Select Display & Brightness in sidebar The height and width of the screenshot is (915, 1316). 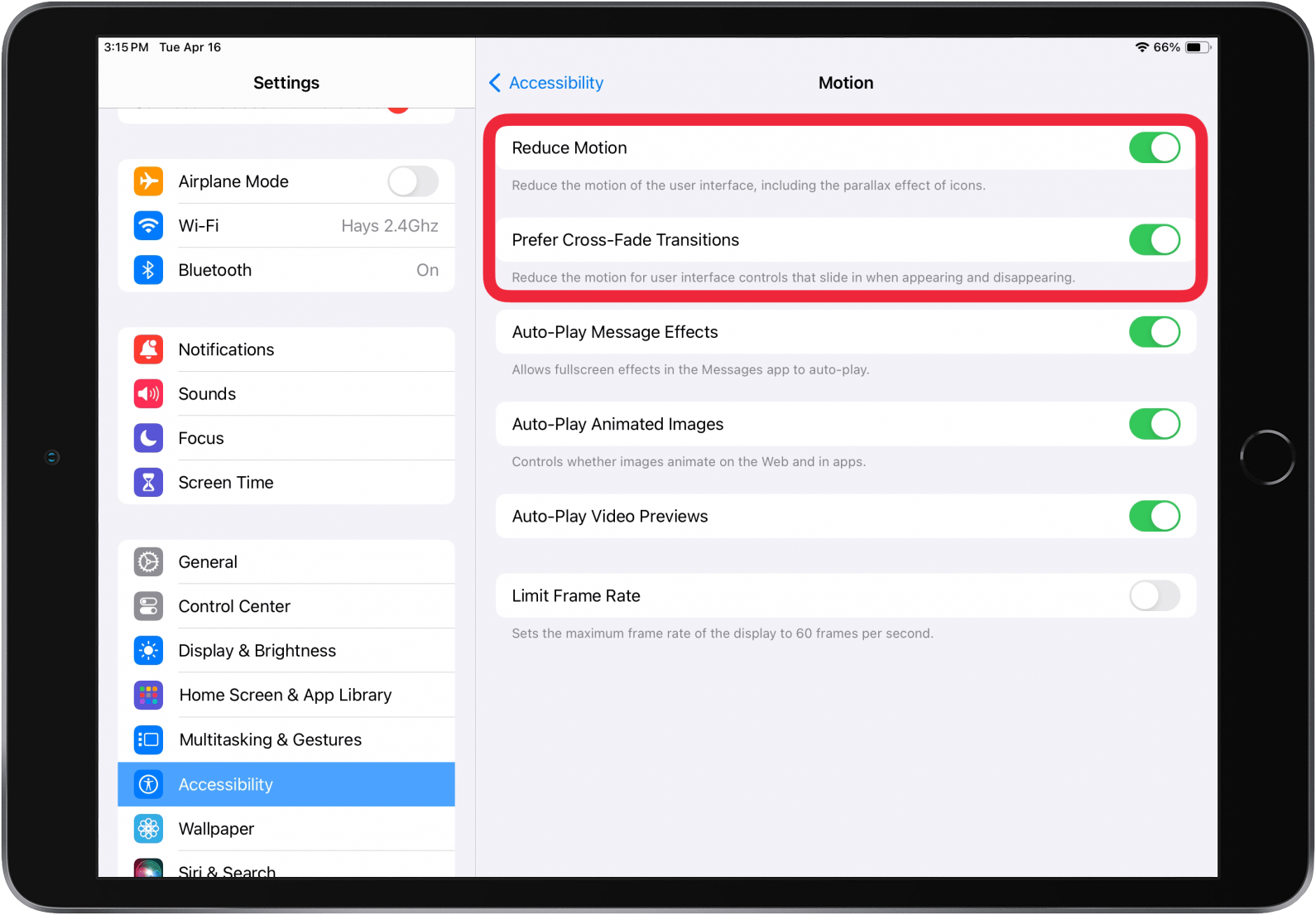click(x=286, y=651)
